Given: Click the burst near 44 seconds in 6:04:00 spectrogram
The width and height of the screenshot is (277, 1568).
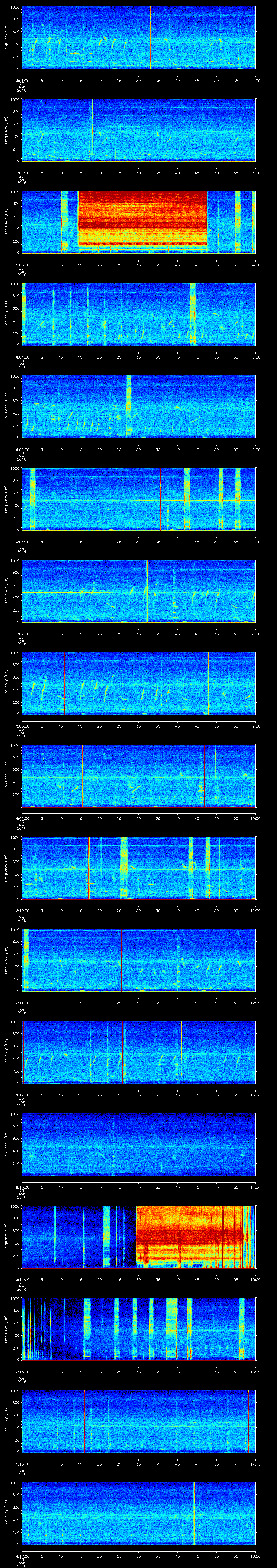Looking at the screenshot, I should pyautogui.click(x=193, y=313).
